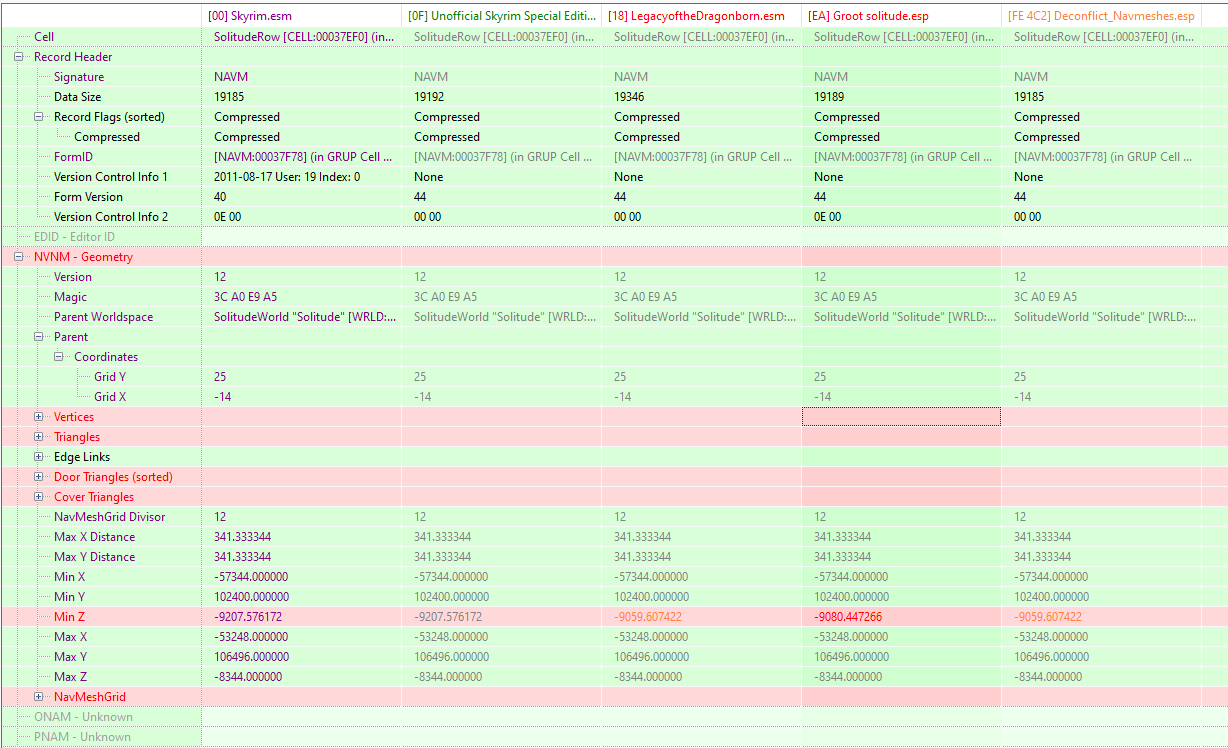Select the Deconflict_Navmeshes.esp column header
The width and height of the screenshot is (1228, 748).
(1101, 16)
